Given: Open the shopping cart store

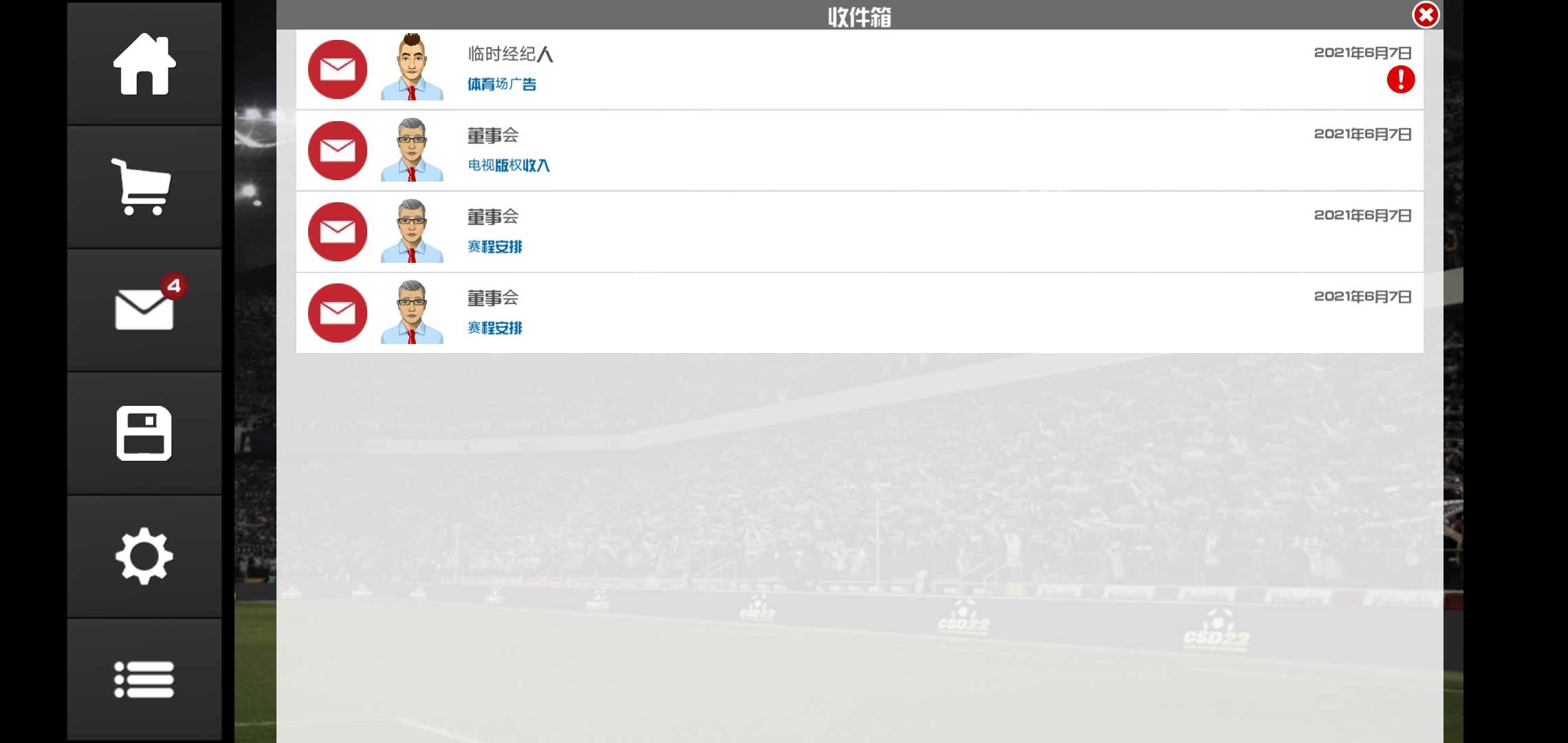Looking at the screenshot, I should (x=142, y=187).
